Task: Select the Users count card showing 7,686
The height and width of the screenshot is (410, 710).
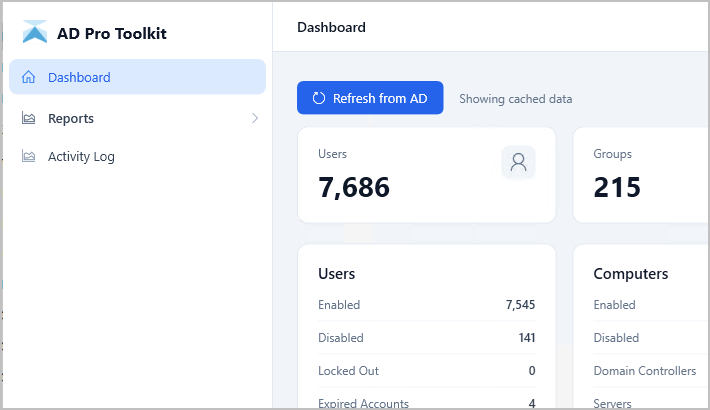Action: point(426,176)
